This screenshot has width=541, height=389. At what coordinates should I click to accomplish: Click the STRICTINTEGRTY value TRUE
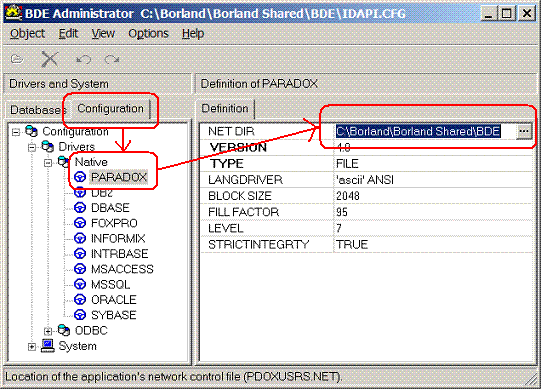click(x=352, y=244)
